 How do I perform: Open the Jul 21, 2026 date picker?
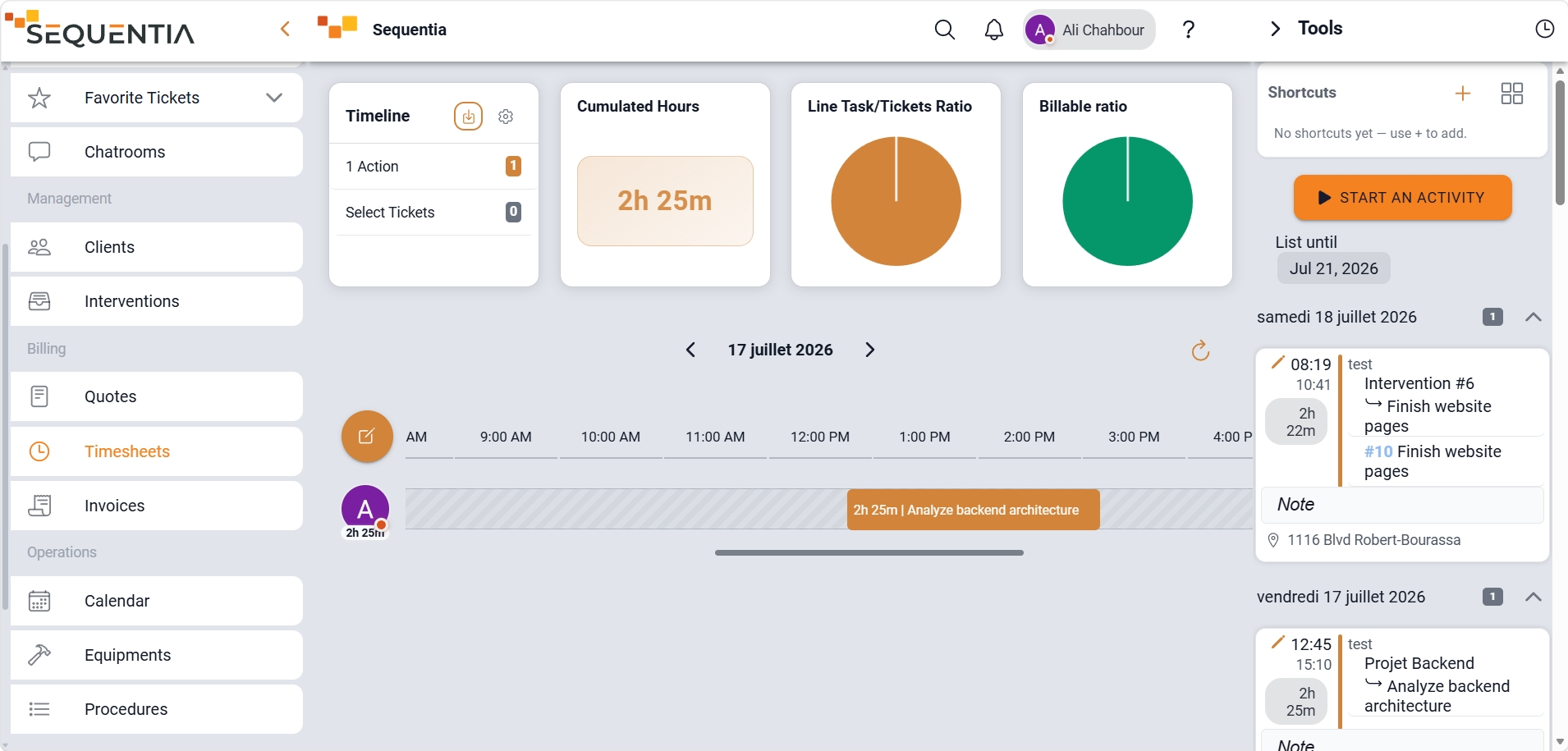(1333, 268)
